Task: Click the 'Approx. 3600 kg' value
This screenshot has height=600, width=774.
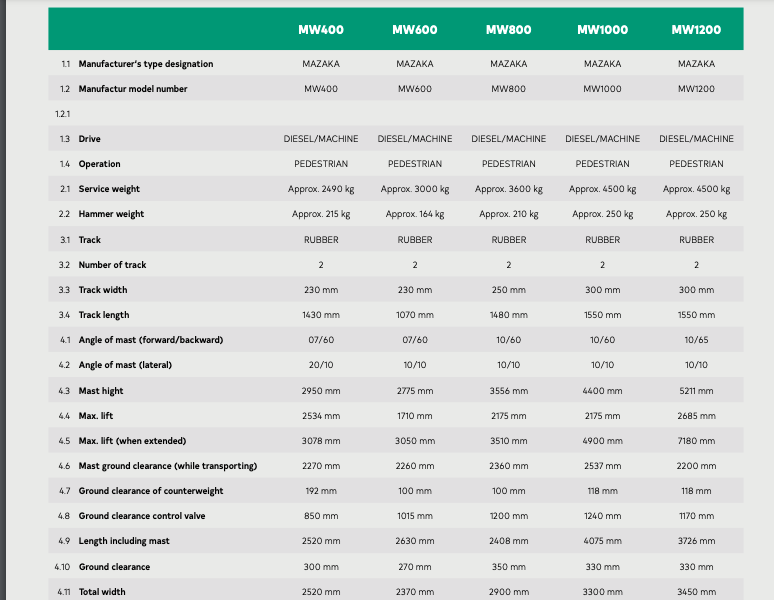Action: (x=508, y=189)
